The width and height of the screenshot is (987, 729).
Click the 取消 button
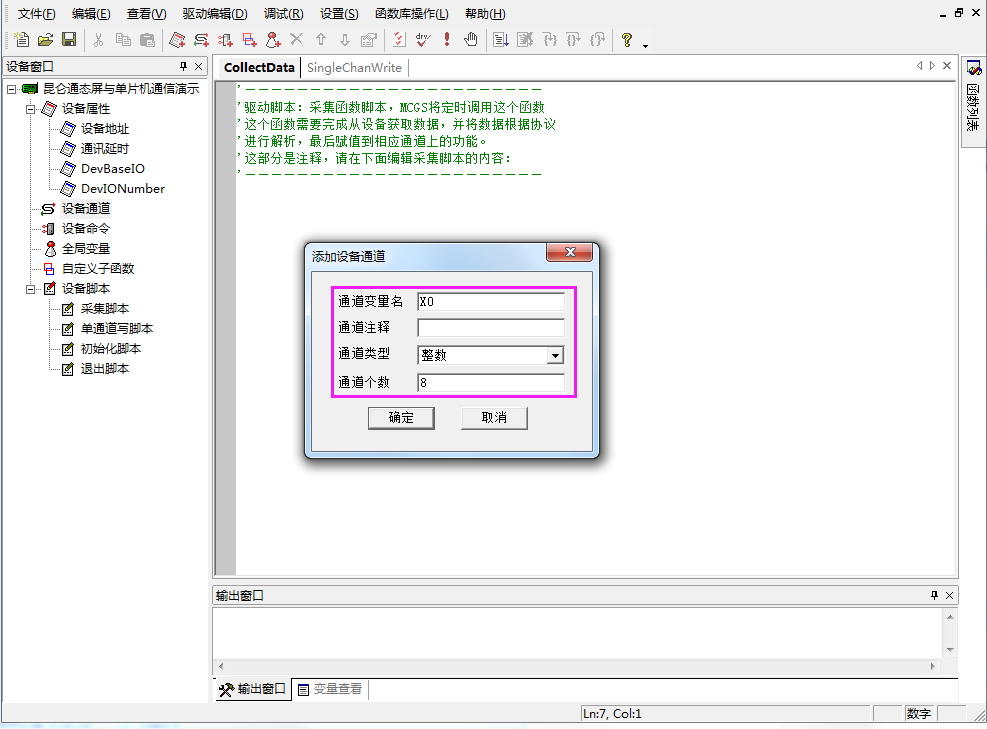(494, 418)
